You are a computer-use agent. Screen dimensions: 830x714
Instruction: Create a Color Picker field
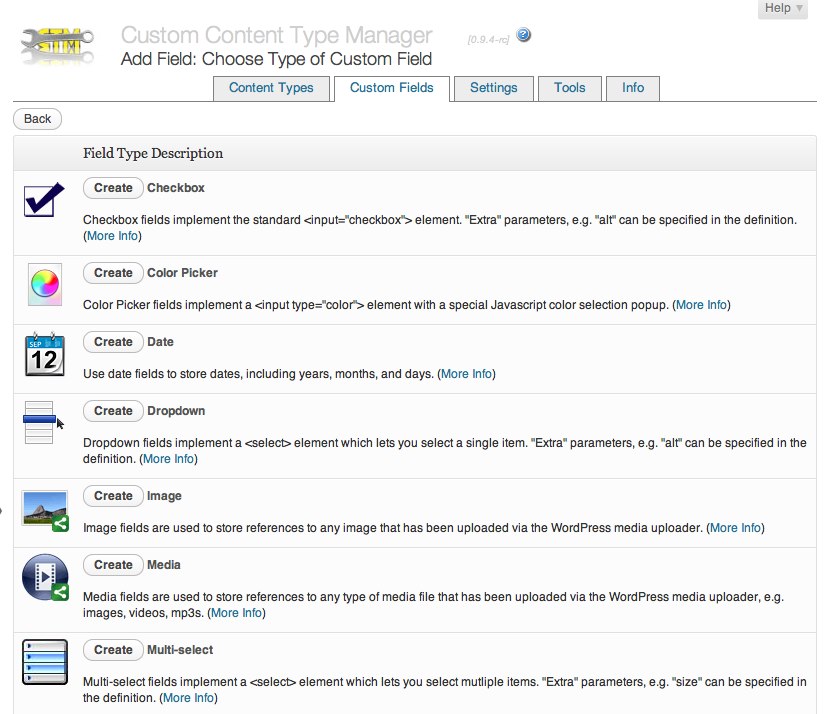[x=113, y=273]
